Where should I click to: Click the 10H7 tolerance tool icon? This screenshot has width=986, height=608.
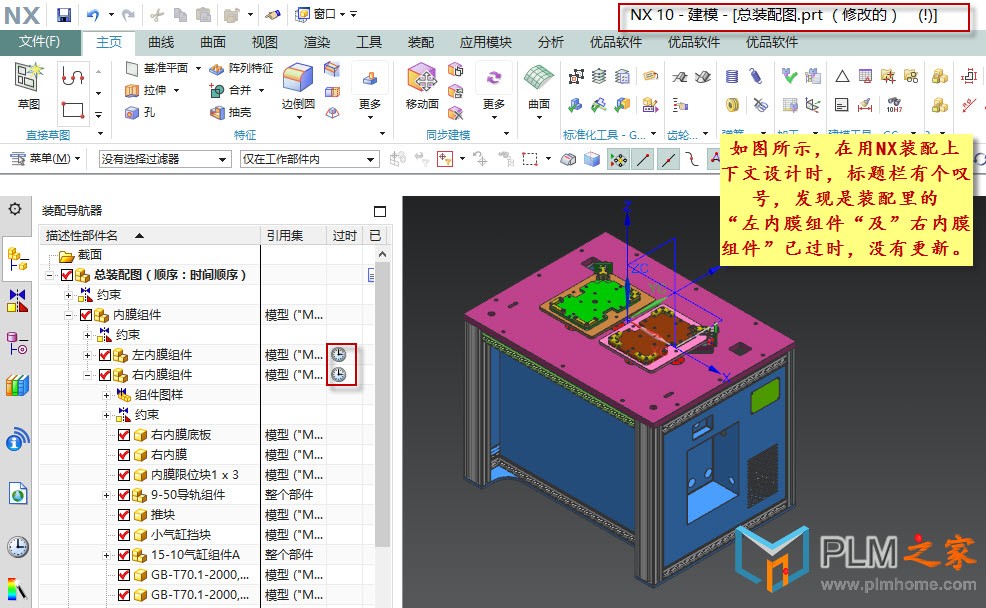894,105
